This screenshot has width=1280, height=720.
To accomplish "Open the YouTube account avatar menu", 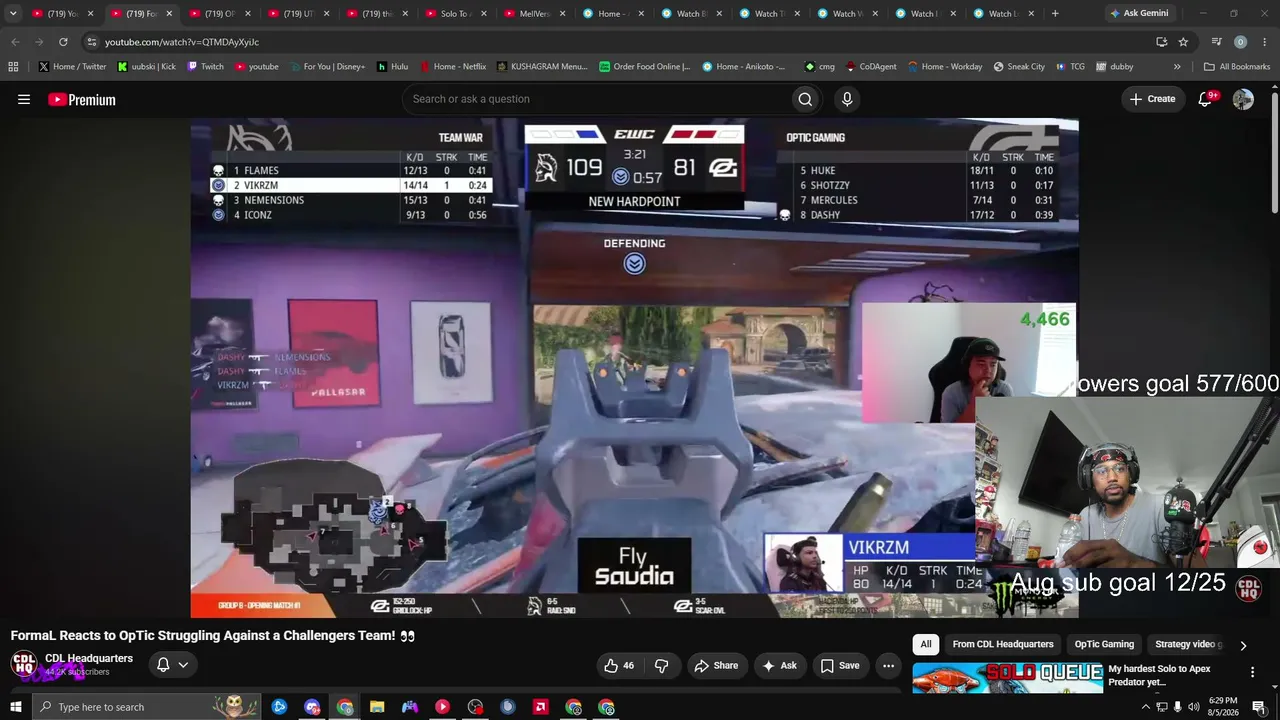I will click(x=1243, y=99).
